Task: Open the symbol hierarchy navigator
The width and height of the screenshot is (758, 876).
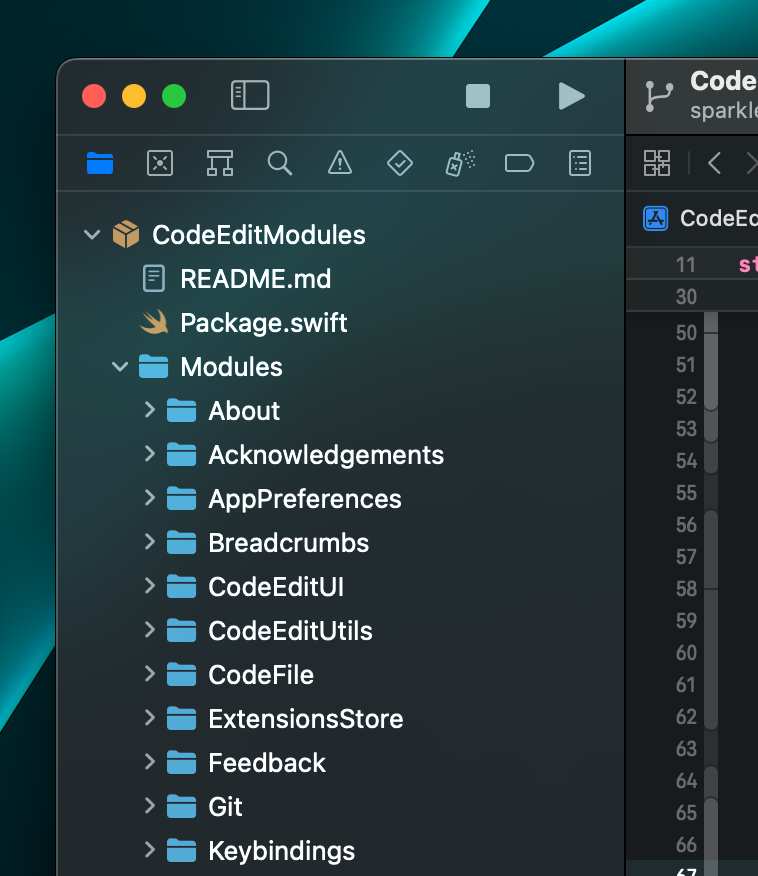Action: (219, 163)
